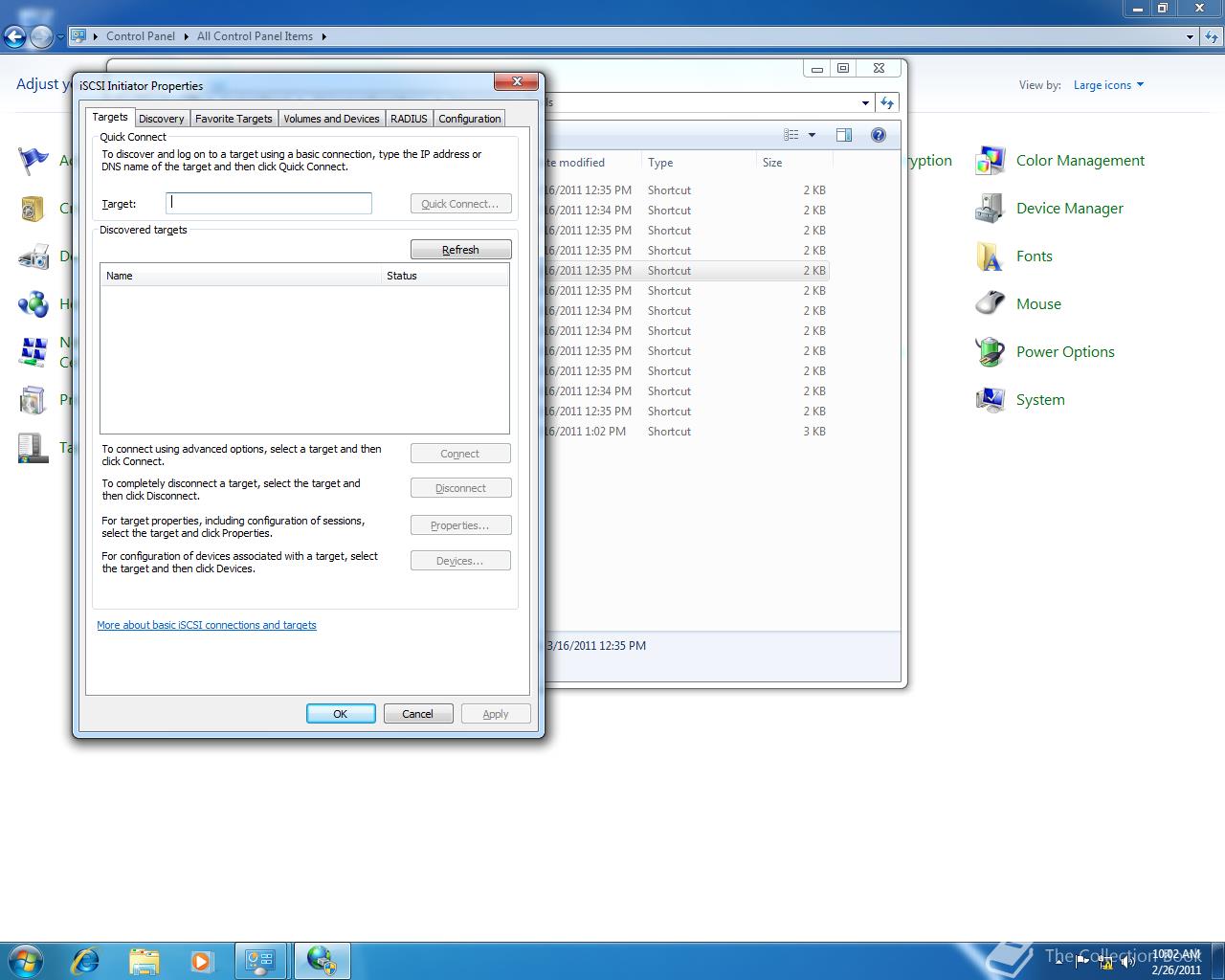This screenshot has width=1225, height=980.
Task: Click Control Panel breadcrumb in address bar
Action: click(x=141, y=36)
